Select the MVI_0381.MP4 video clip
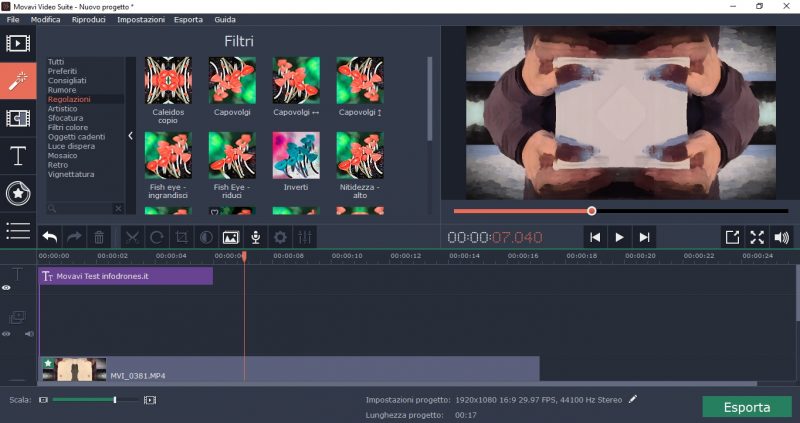 [289, 368]
